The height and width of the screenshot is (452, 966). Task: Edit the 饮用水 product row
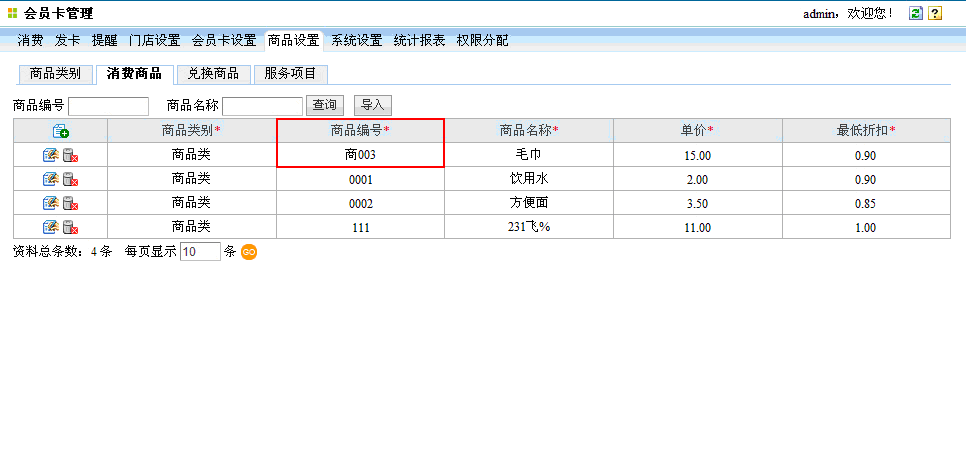point(51,179)
